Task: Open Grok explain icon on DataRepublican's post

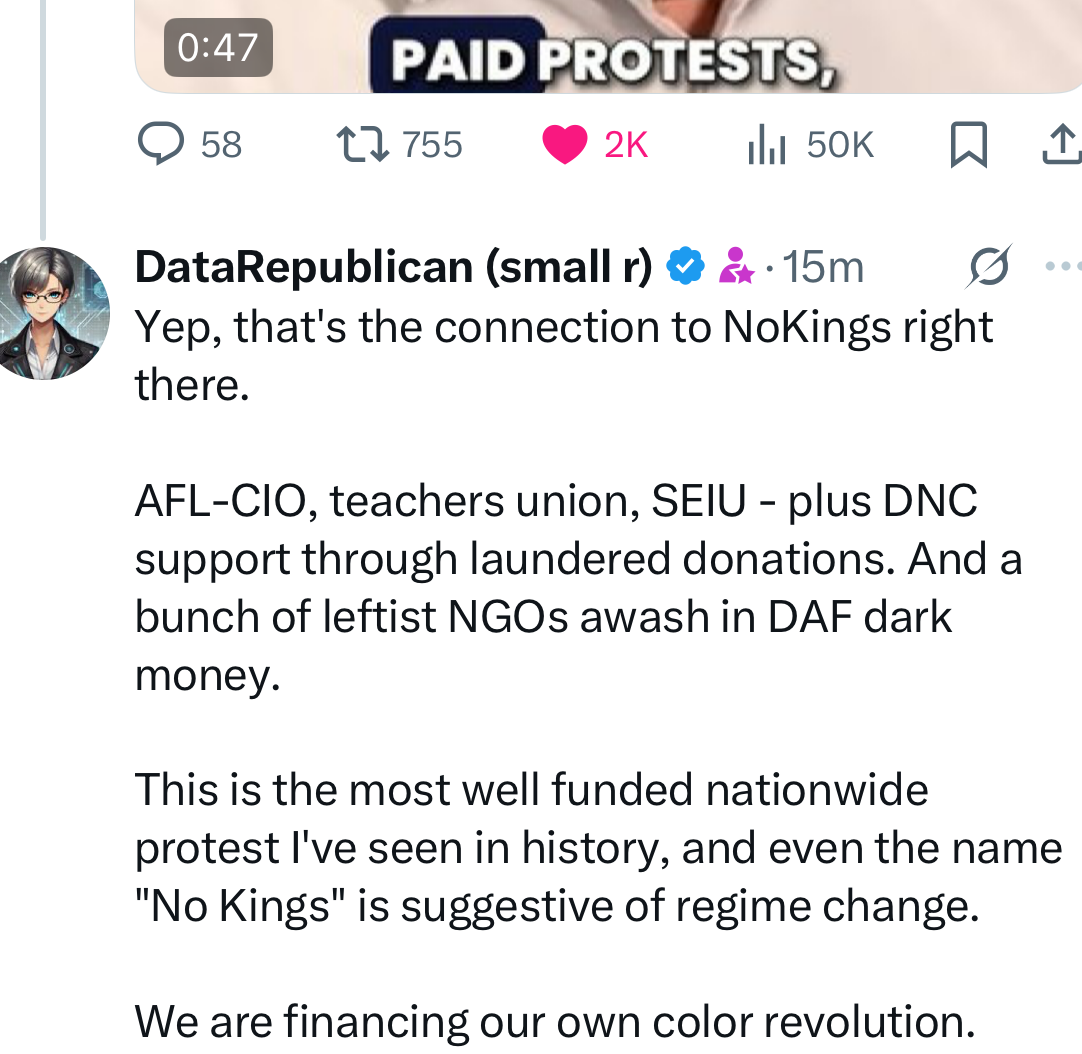Action: tap(990, 267)
